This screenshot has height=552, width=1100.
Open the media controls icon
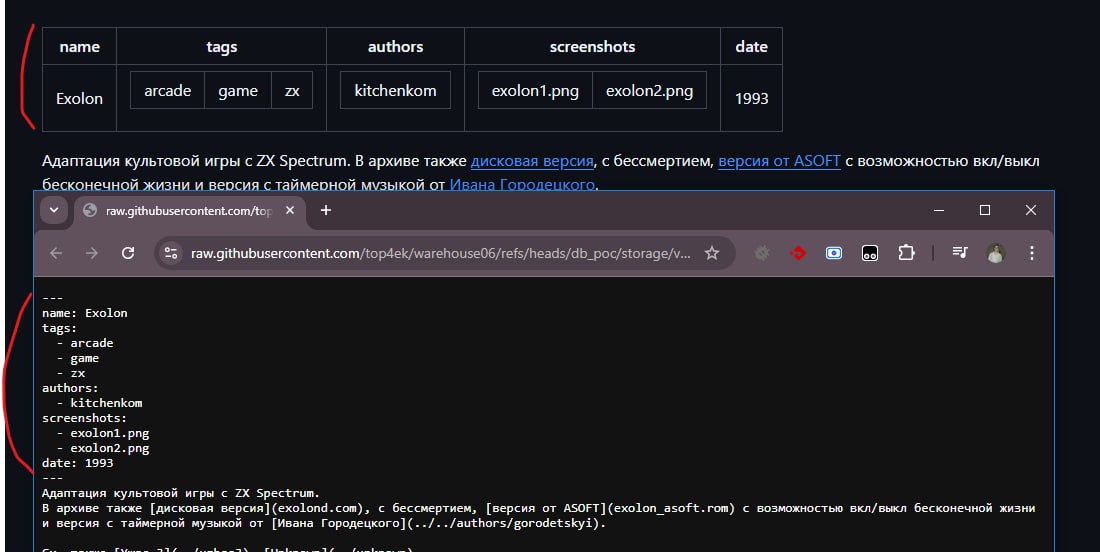coord(960,253)
